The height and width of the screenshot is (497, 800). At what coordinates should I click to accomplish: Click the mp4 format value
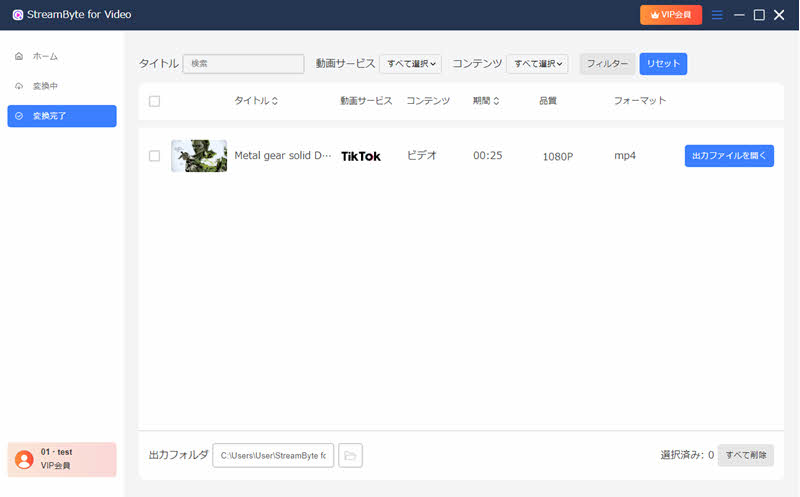(x=625, y=155)
